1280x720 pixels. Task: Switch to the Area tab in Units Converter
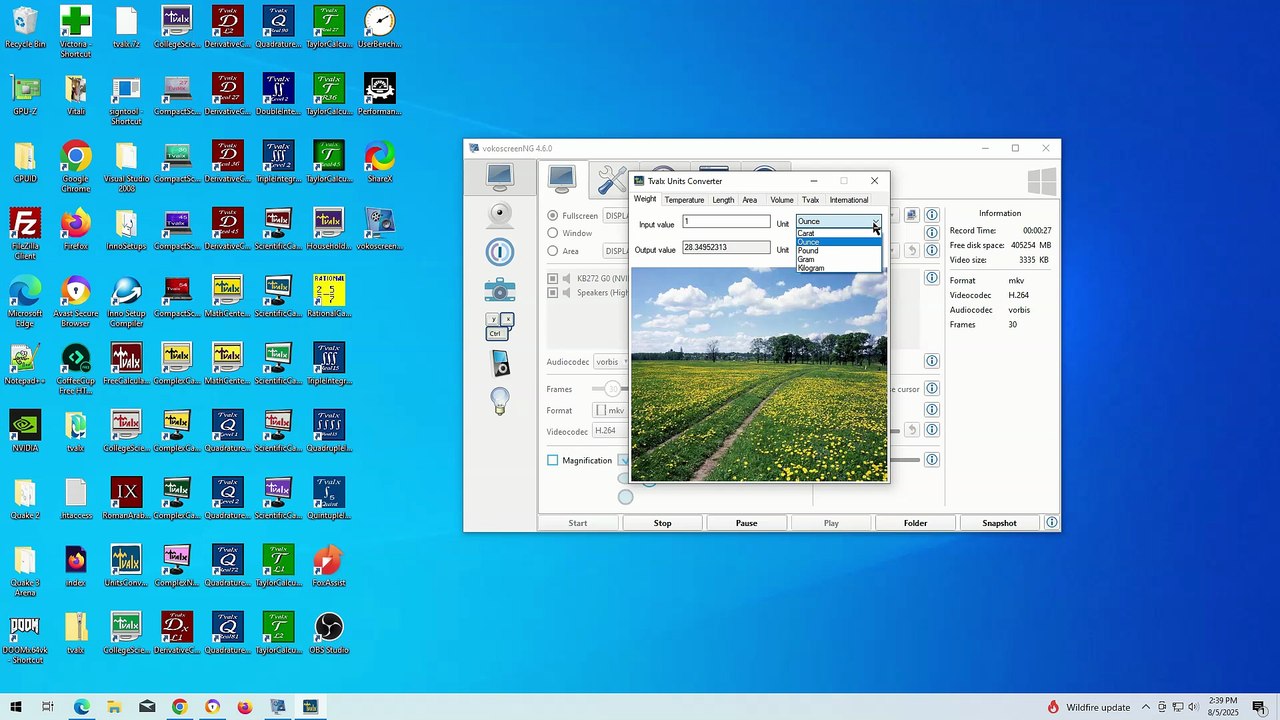pos(750,200)
